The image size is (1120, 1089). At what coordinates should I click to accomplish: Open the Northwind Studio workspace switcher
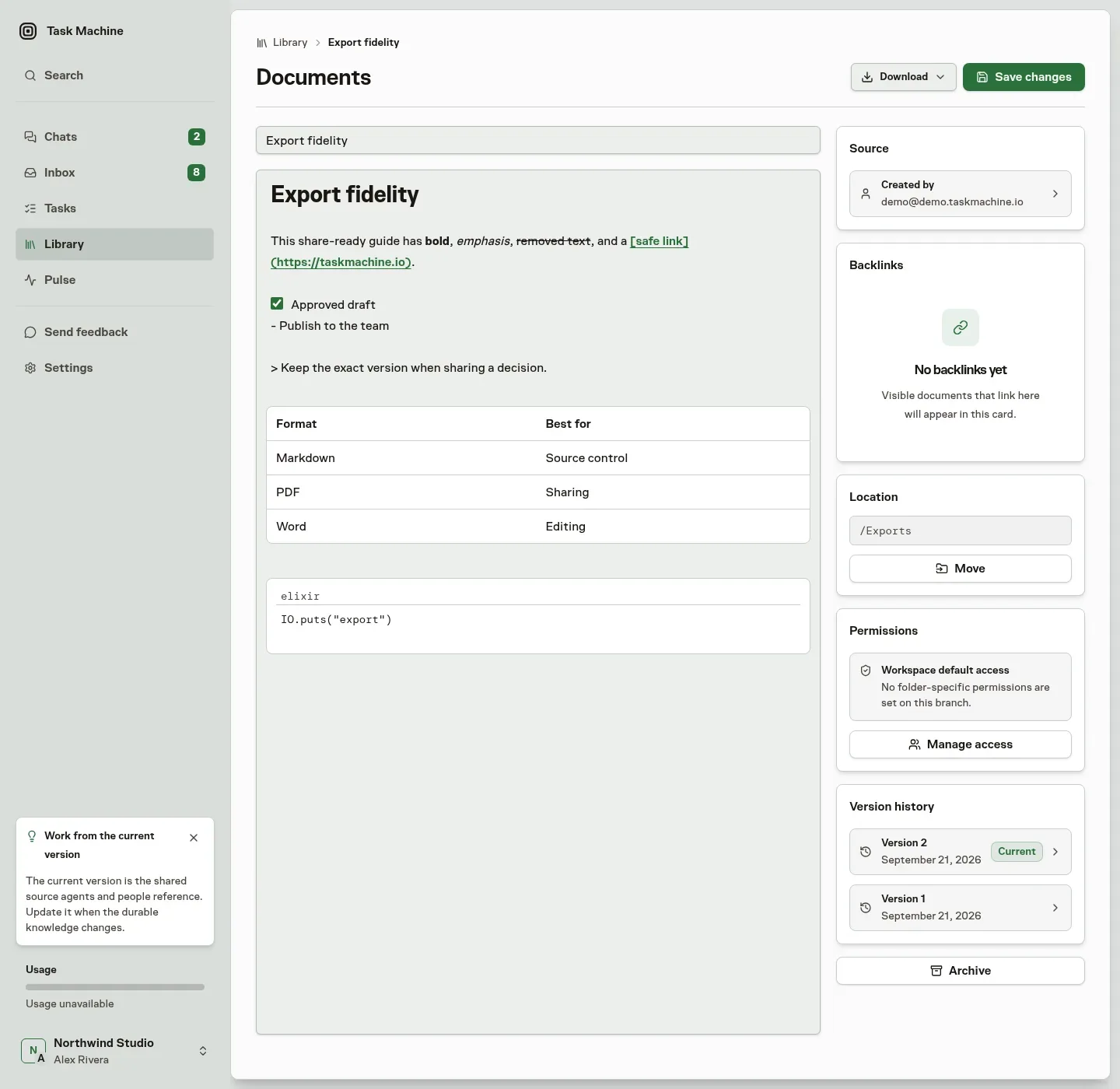114,1051
